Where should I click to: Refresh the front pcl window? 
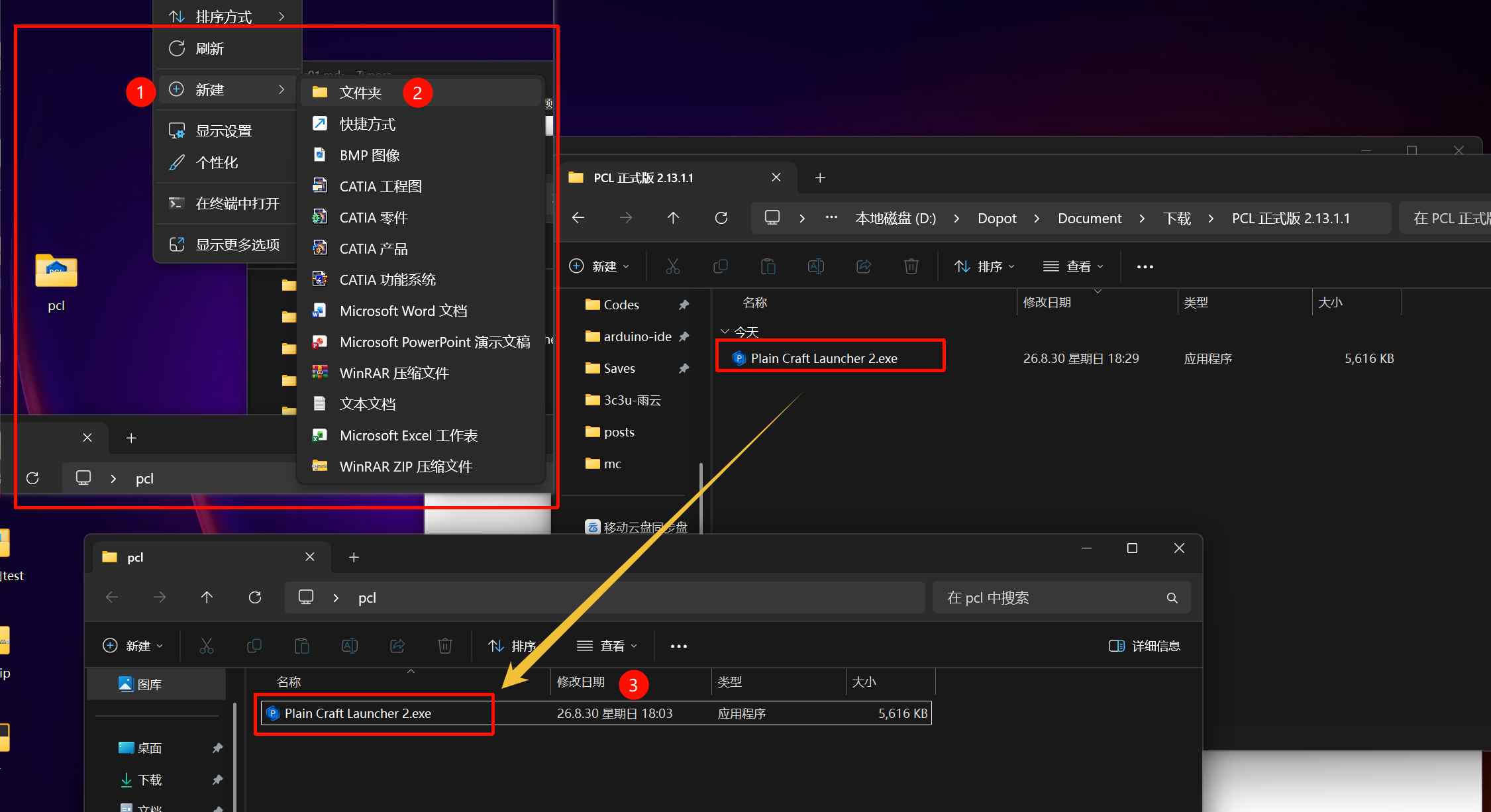(x=255, y=597)
